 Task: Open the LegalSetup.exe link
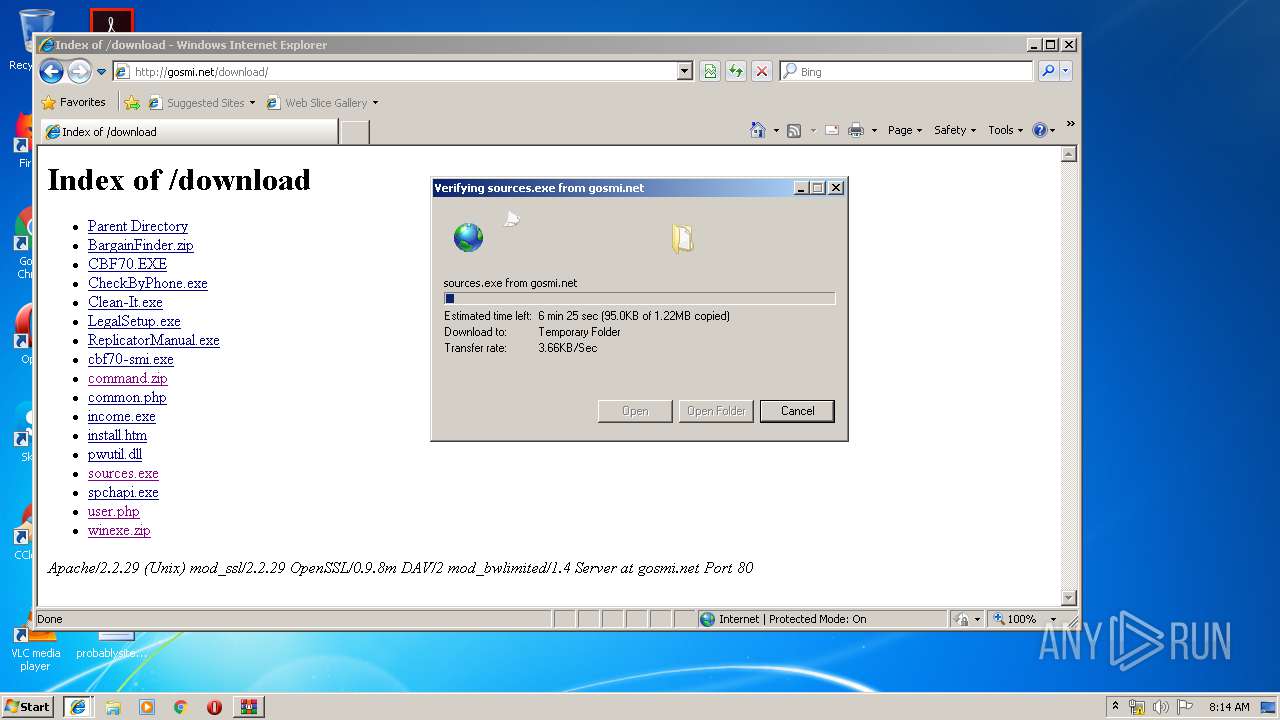(134, 321)
